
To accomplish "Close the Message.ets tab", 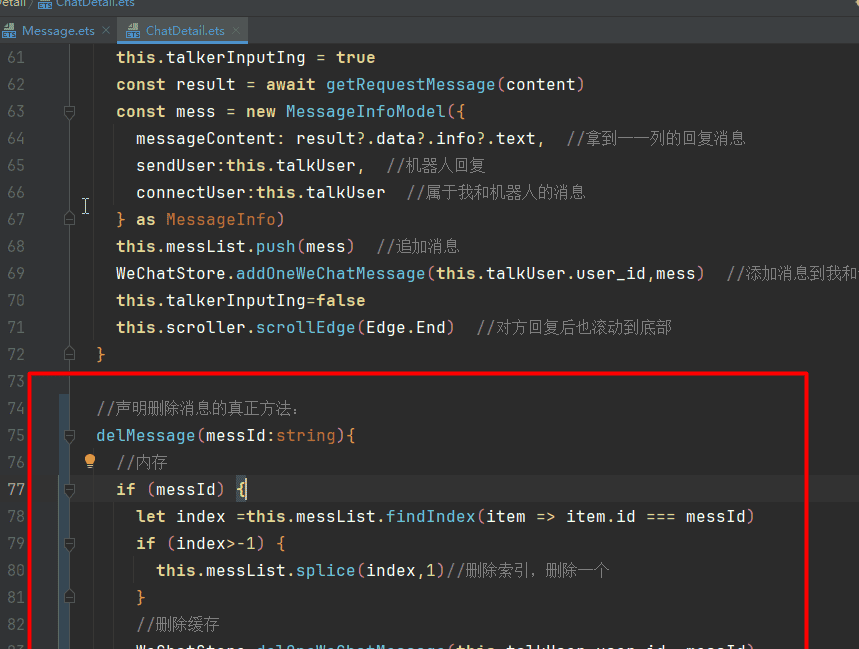I will [106, 31].
